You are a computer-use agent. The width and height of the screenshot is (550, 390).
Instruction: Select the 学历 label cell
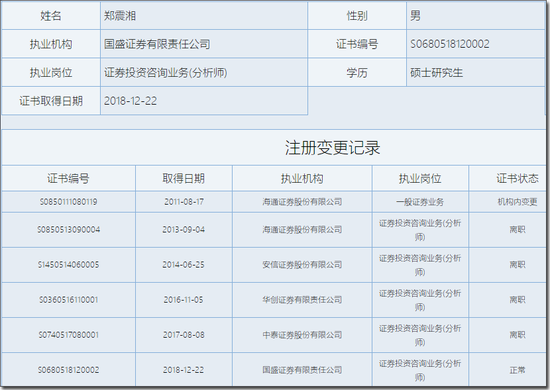[357, 73]
